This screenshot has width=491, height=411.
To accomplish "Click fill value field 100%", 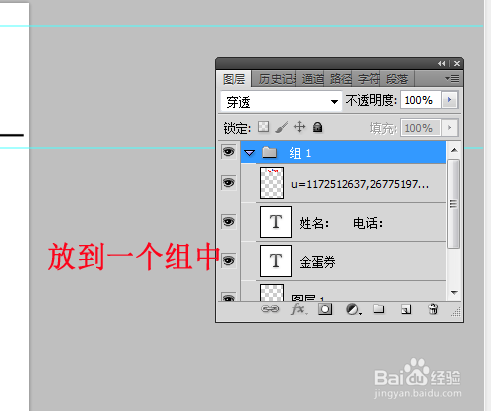I will tap(421, 128).
